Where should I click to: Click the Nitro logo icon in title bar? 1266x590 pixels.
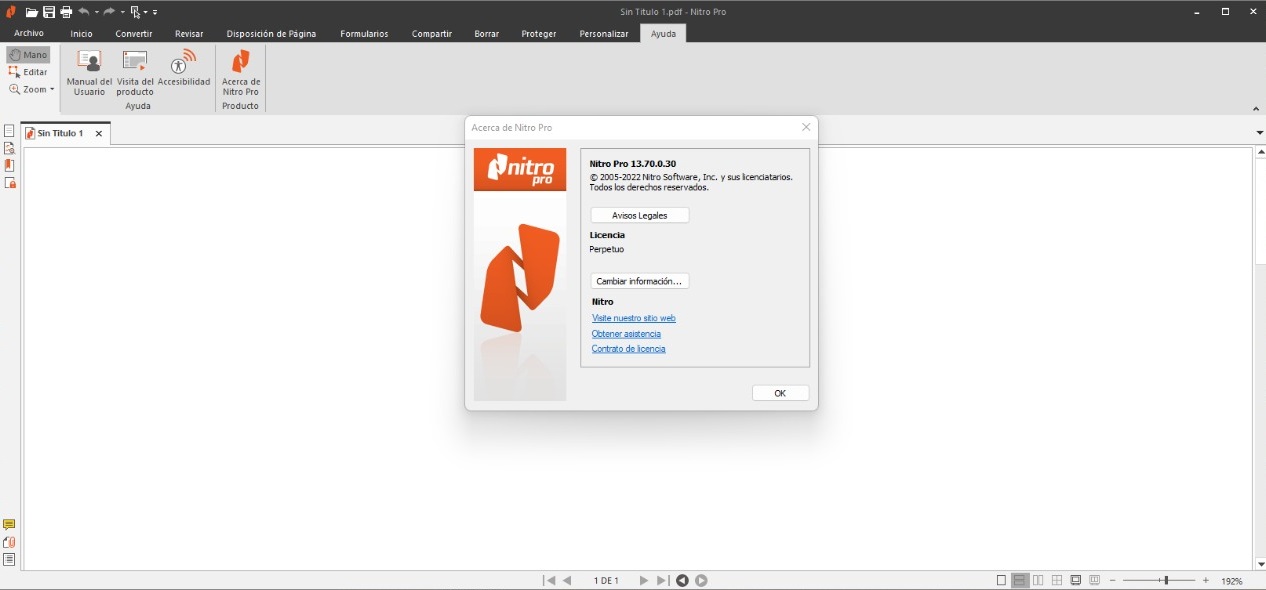click(x=11, y=12)
